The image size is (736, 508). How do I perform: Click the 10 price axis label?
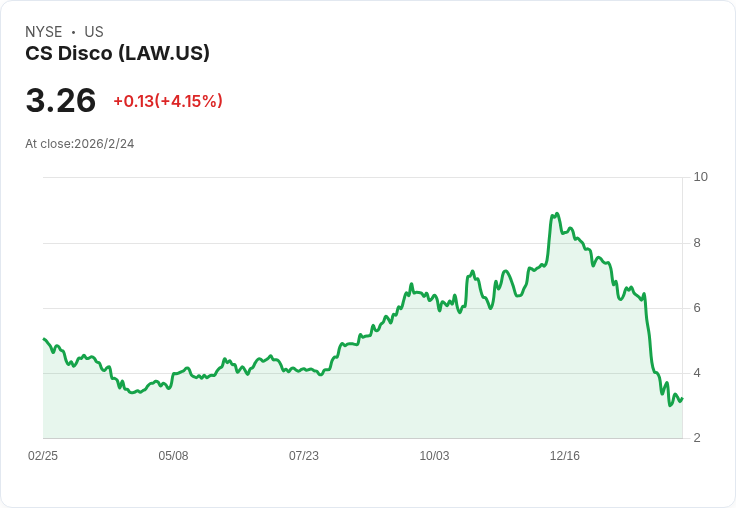700,177
